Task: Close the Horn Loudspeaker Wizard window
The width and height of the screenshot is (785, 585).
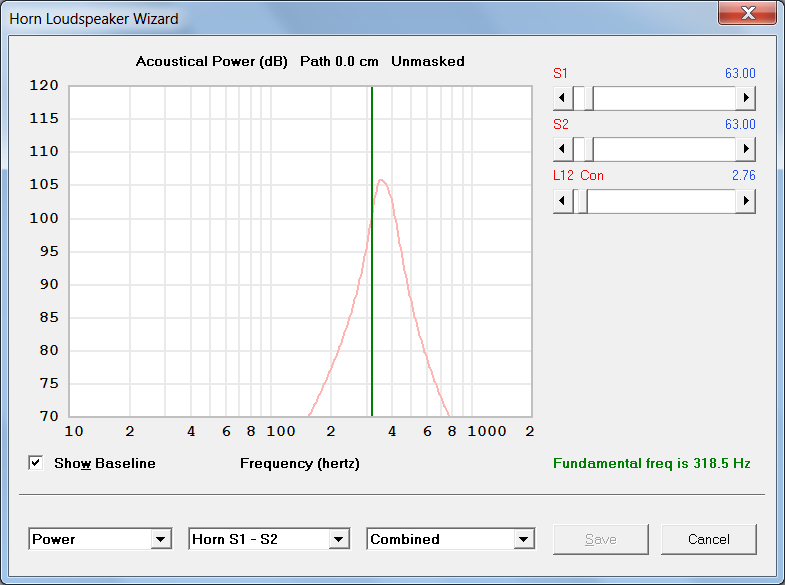Action: [747, 13]
